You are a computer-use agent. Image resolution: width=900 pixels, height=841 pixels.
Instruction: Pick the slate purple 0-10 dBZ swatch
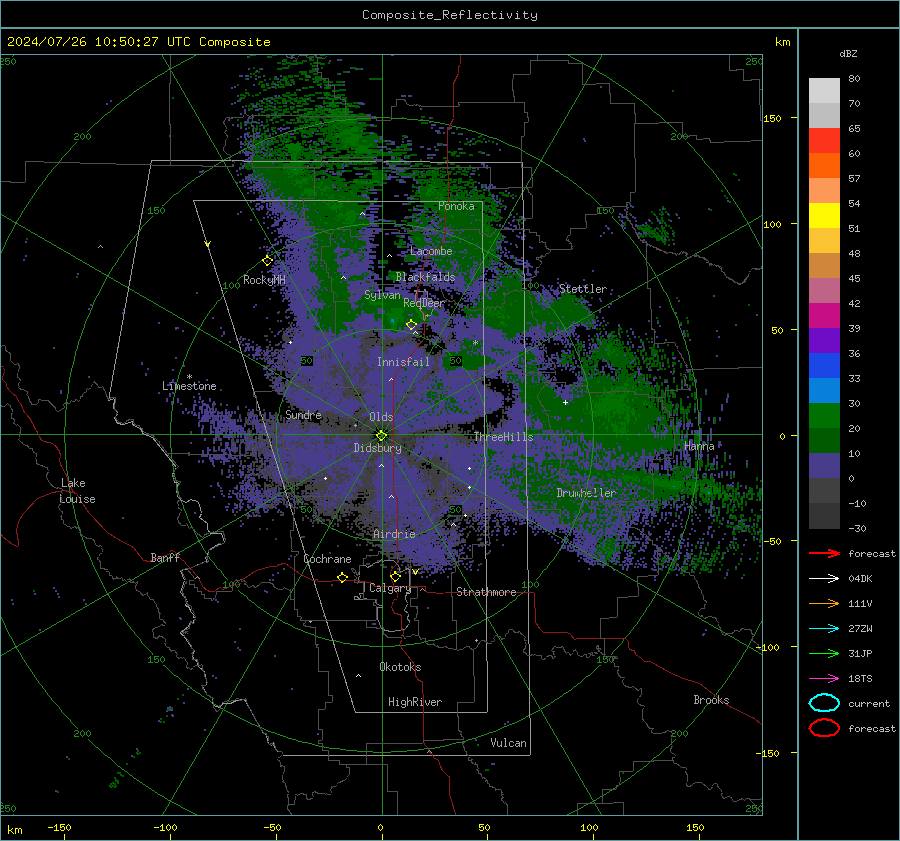pos(824,466)
